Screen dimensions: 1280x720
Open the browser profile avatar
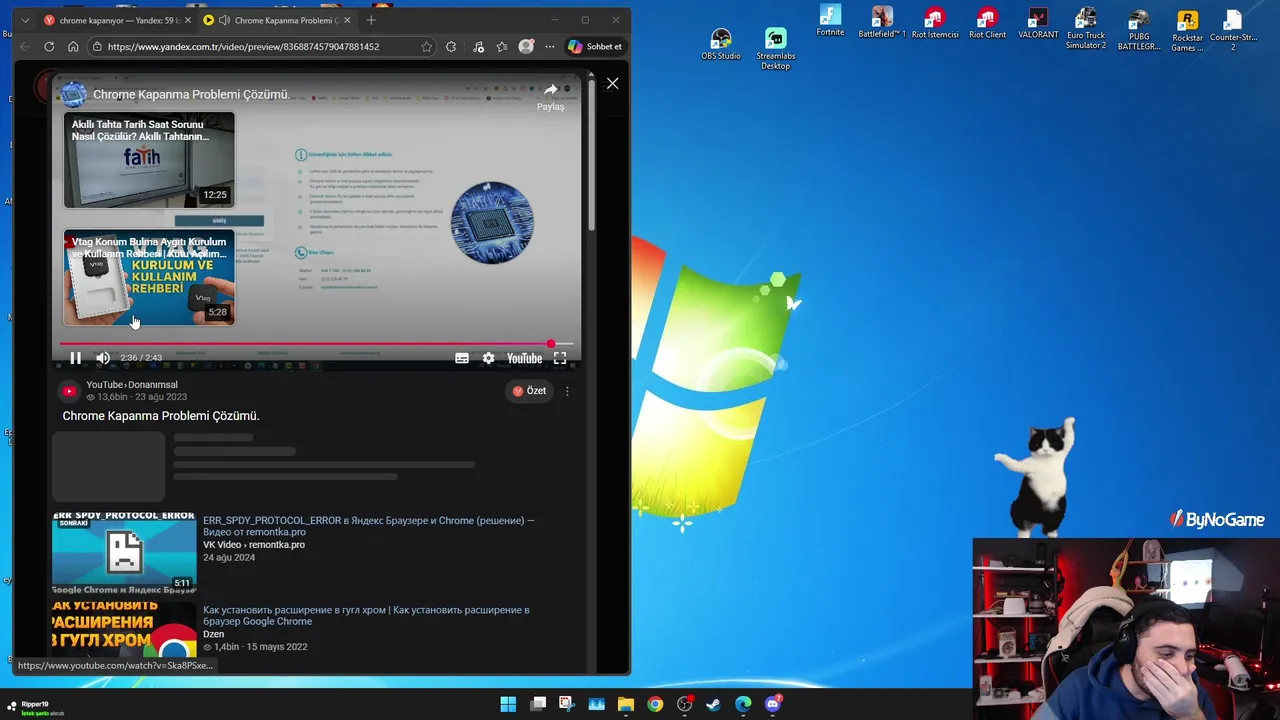pos(526,46)
